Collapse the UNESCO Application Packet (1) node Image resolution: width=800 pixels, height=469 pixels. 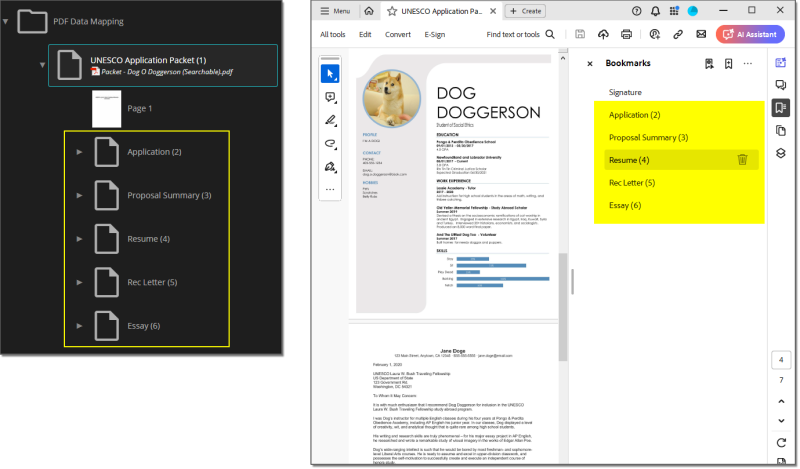coord(42,65)
